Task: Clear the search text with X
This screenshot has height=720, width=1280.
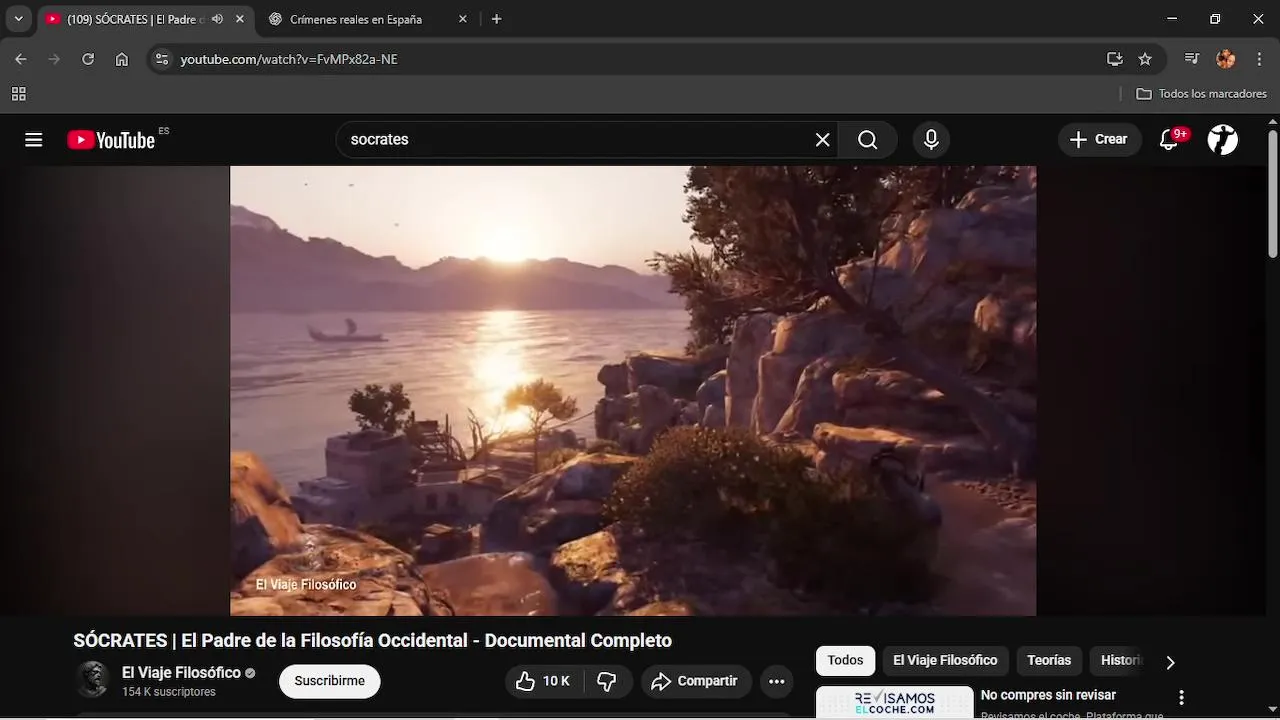Action: coord(822,140)
